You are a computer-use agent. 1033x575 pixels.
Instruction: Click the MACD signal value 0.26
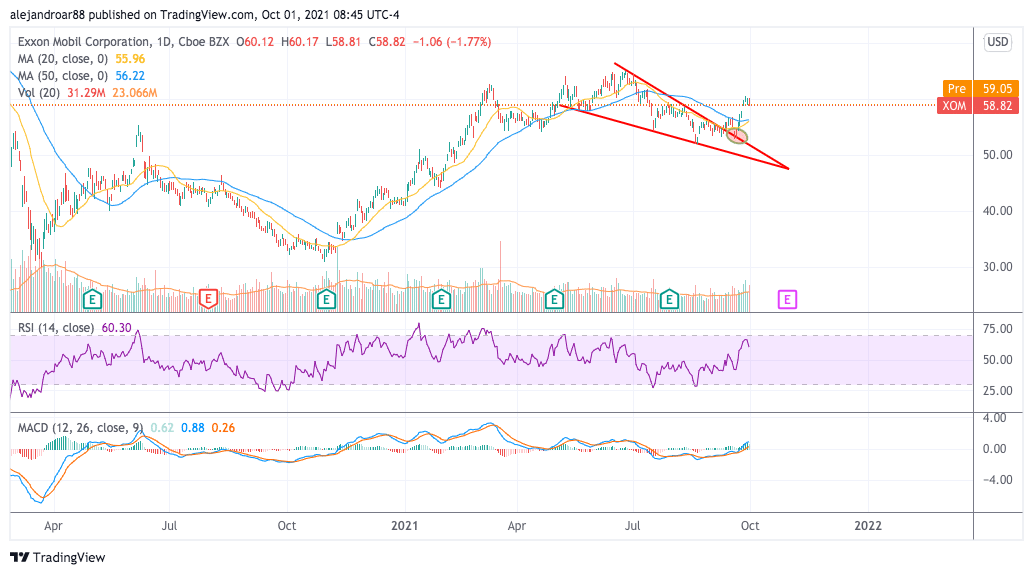click(x=223, y=427)
